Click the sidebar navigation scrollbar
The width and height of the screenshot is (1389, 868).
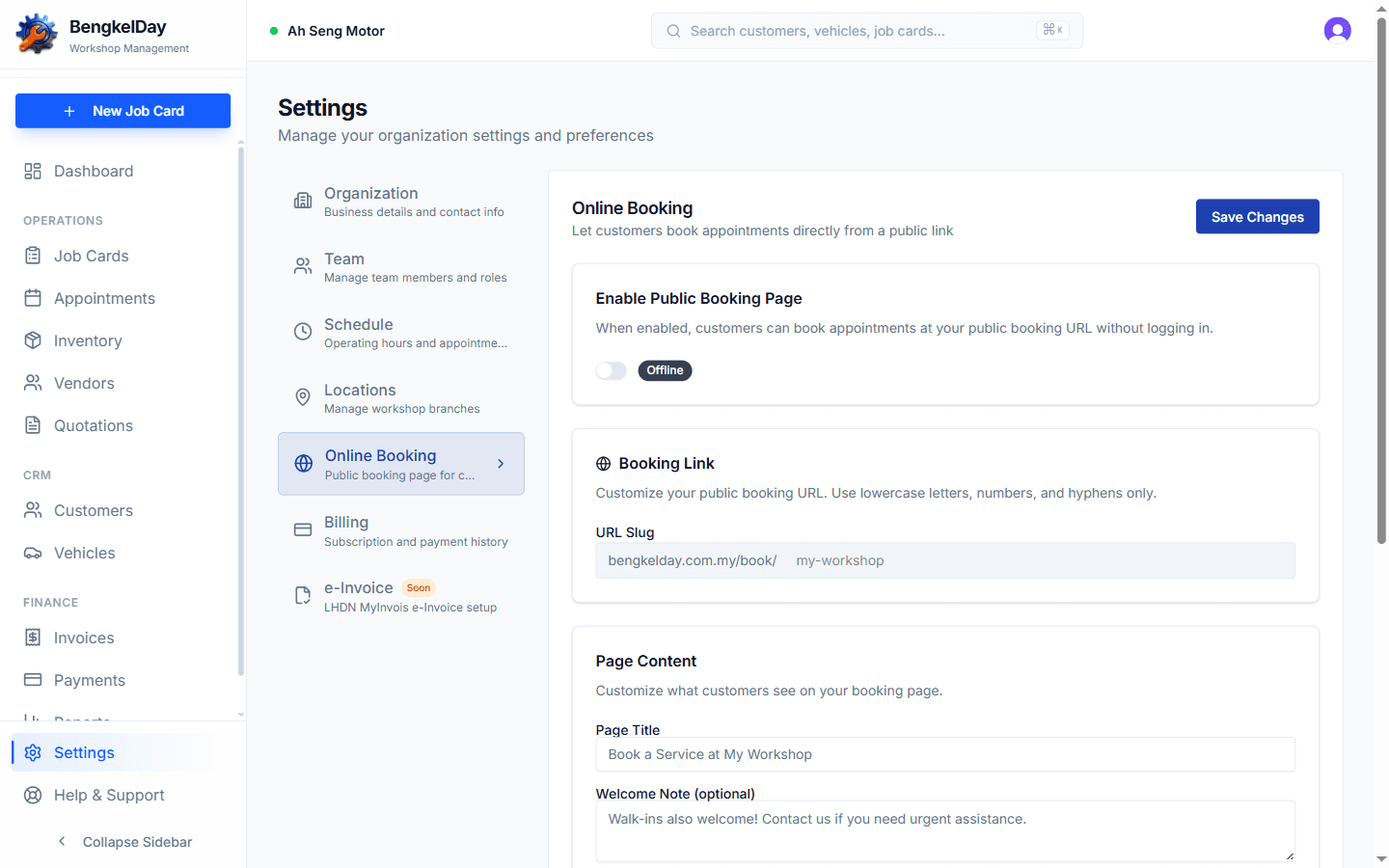(240, 410)
